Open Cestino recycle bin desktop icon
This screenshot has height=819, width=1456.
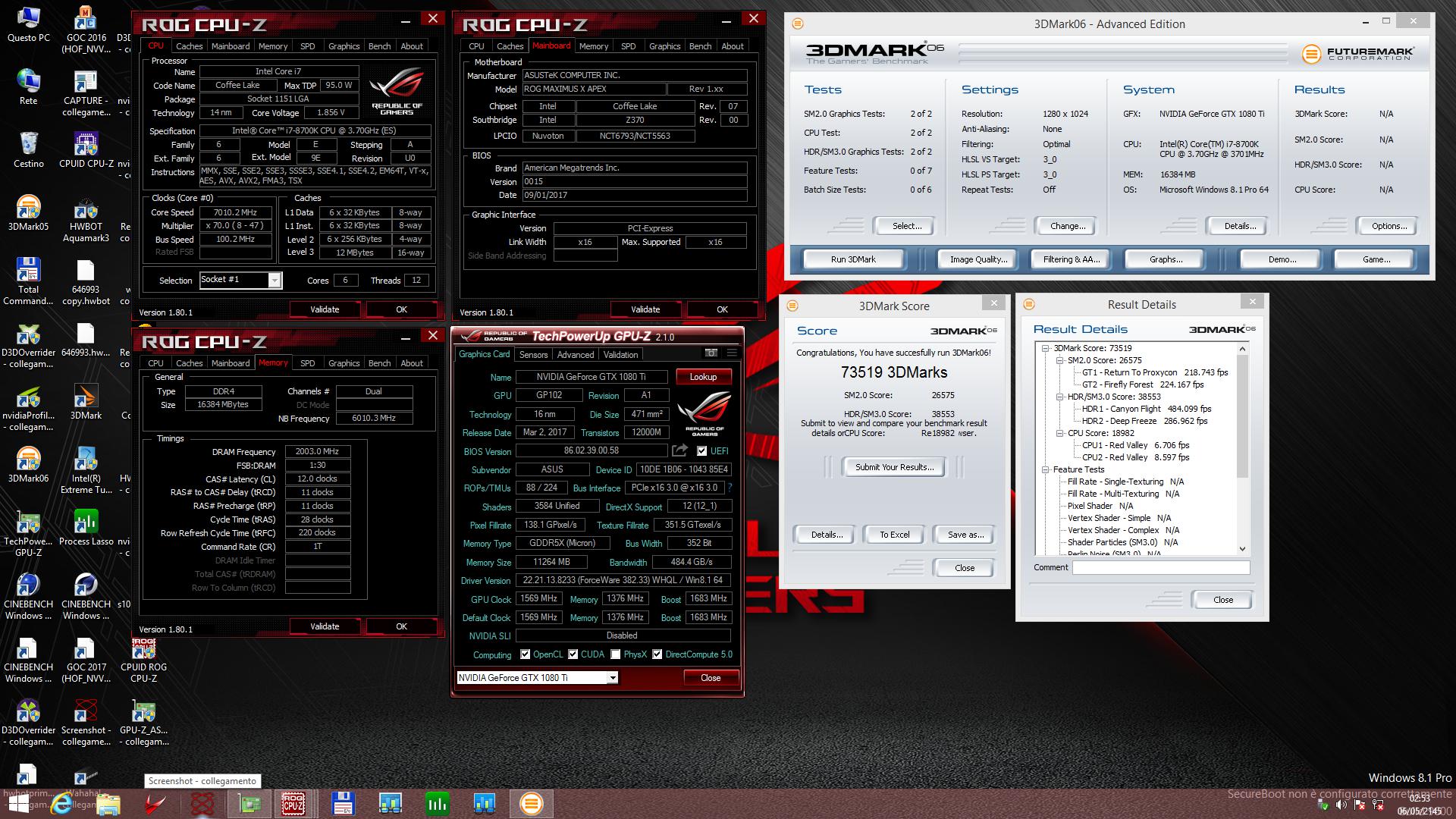pos(28,149)
